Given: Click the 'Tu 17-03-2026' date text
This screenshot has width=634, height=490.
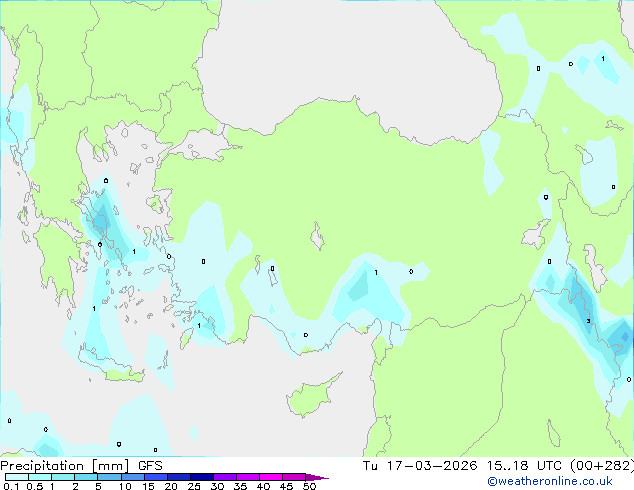Looking at the screenshot, I should click(420, 466).
